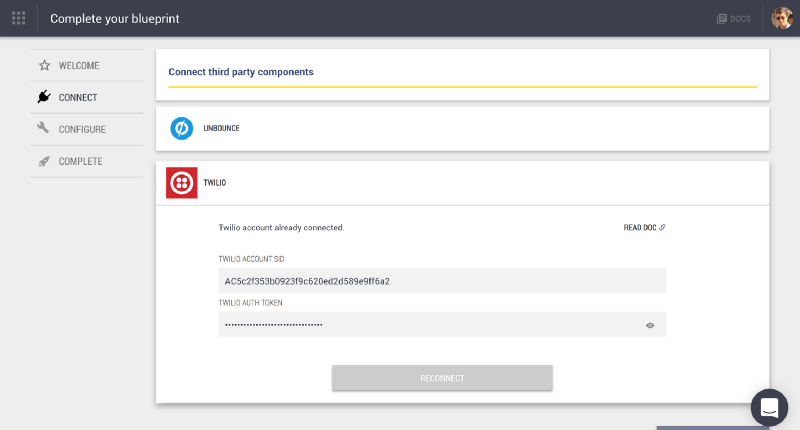Focus the Twilio Account SID field
Image resolution: width=800 pixels, height=430 pixels.
(x=442, y=281)
